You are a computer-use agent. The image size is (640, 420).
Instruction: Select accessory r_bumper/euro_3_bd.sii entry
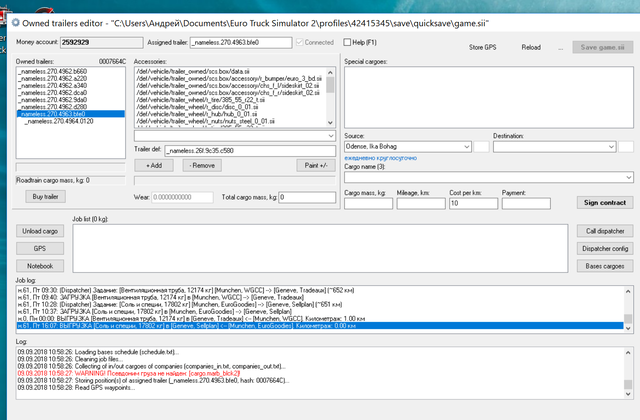pyautogui.click(x=229, y=78)
